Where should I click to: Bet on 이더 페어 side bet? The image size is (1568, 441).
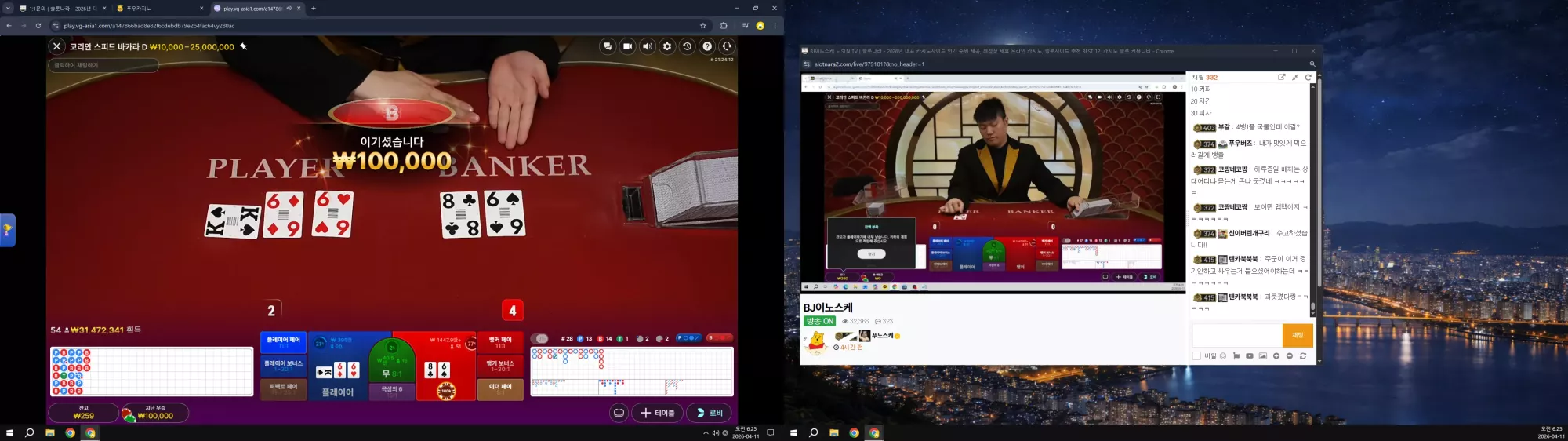(500, 388)
